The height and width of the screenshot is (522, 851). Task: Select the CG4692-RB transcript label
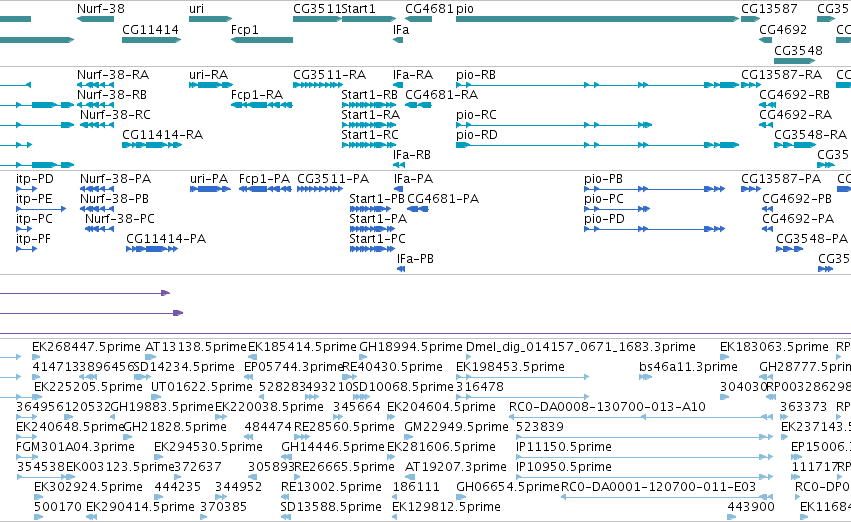click(x=794, y=94)
